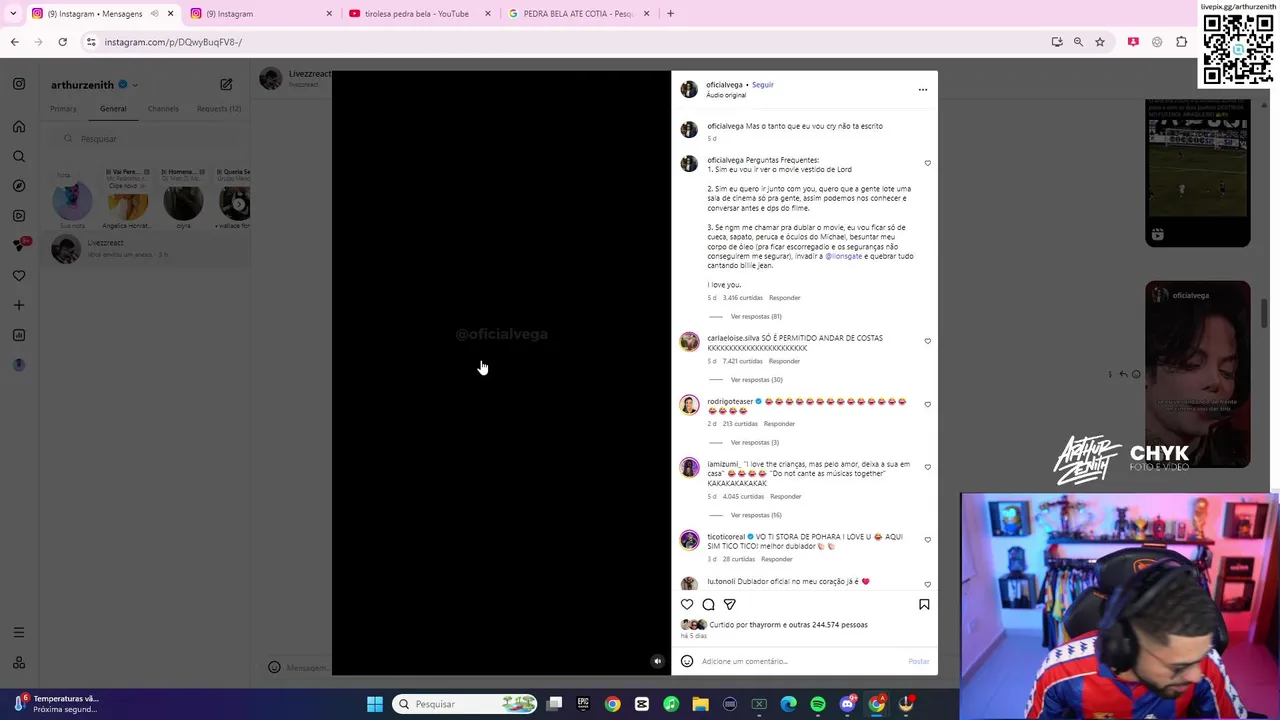Open the Reels icon in sidebar
The height and width of the screenshot is (720, 1280).
(19, 216)
